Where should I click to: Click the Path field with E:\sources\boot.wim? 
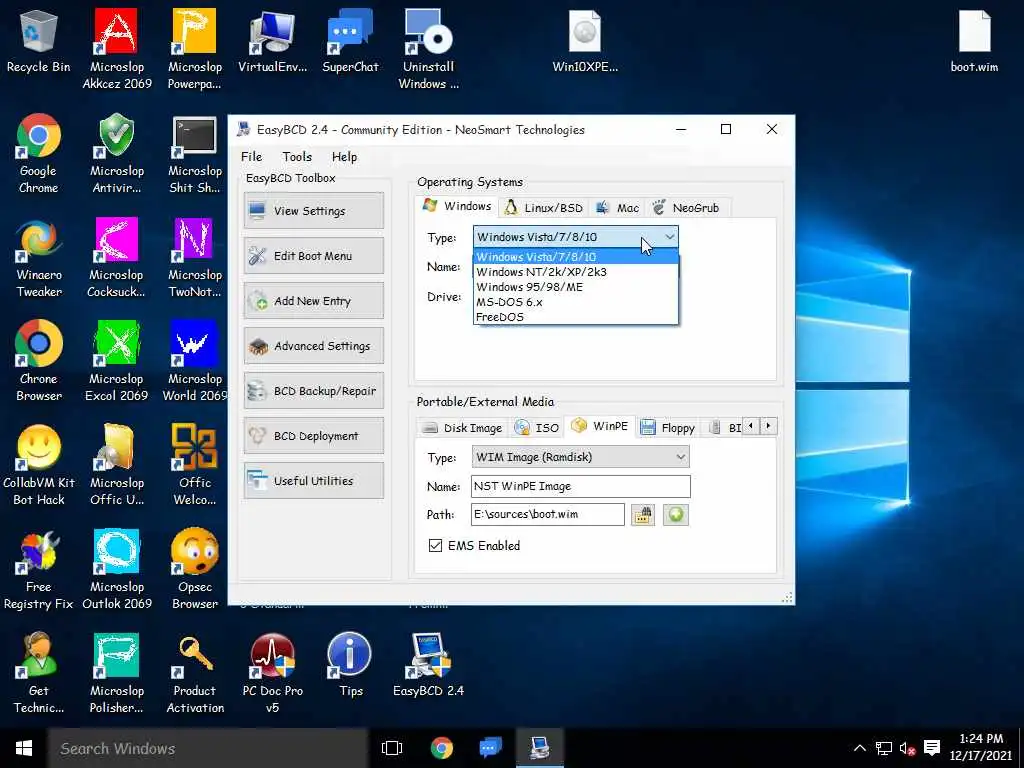547,515
